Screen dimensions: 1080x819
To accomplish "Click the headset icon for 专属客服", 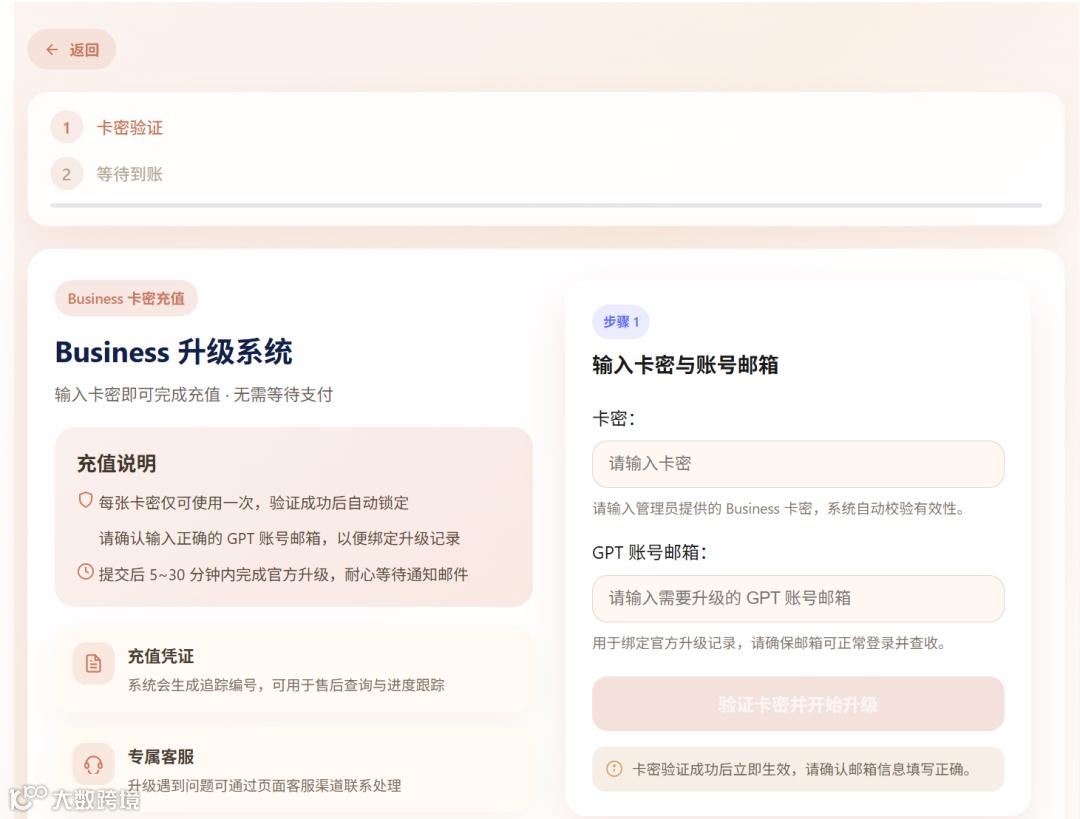I will tap(94, 764).
